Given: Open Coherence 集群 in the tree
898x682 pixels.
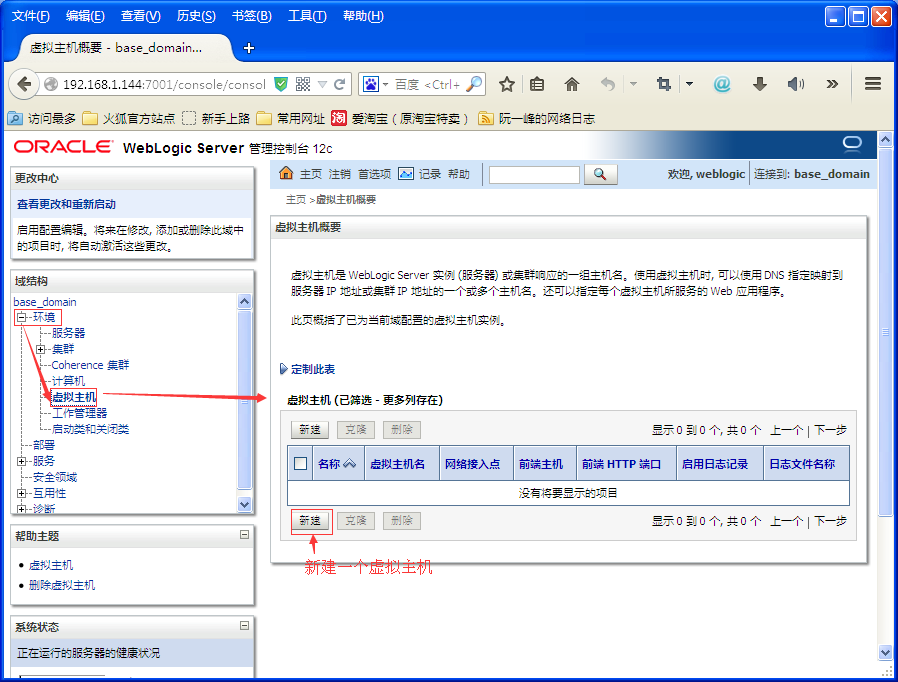Looking at the screenshot, I should 90,365.
